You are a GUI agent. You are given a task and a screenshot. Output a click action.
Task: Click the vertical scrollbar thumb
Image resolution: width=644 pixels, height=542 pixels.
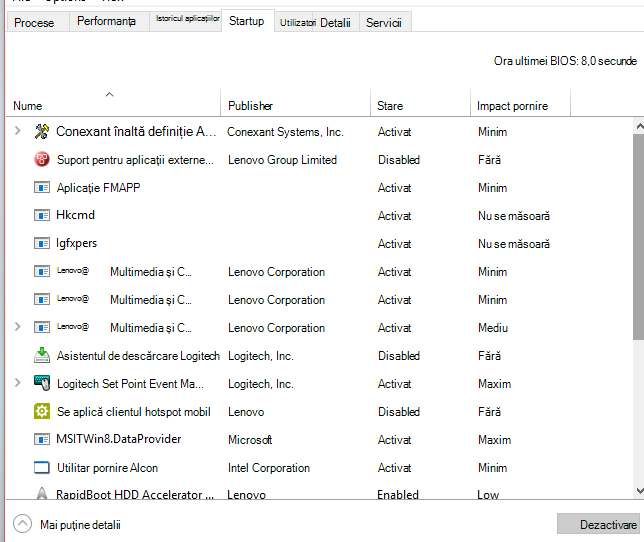639,236
